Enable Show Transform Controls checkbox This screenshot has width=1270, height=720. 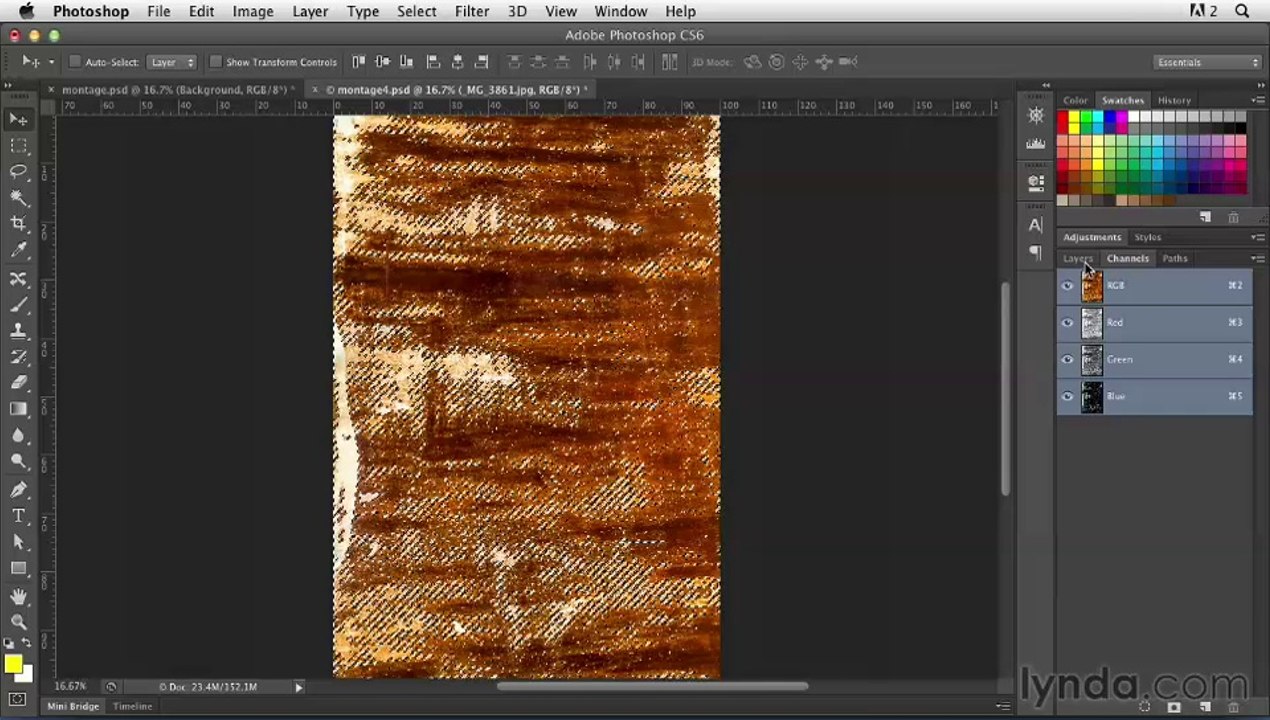click(x=215, y=62)
